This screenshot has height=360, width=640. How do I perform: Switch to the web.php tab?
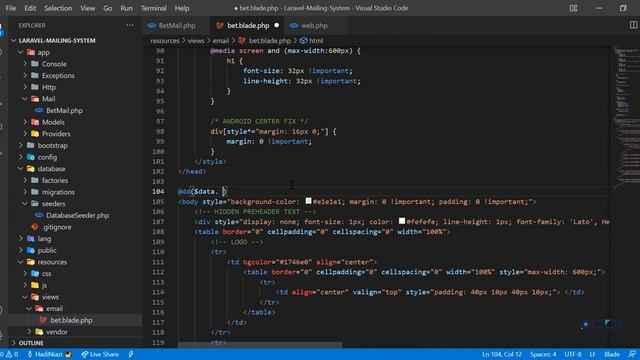[x=314, y=25]
